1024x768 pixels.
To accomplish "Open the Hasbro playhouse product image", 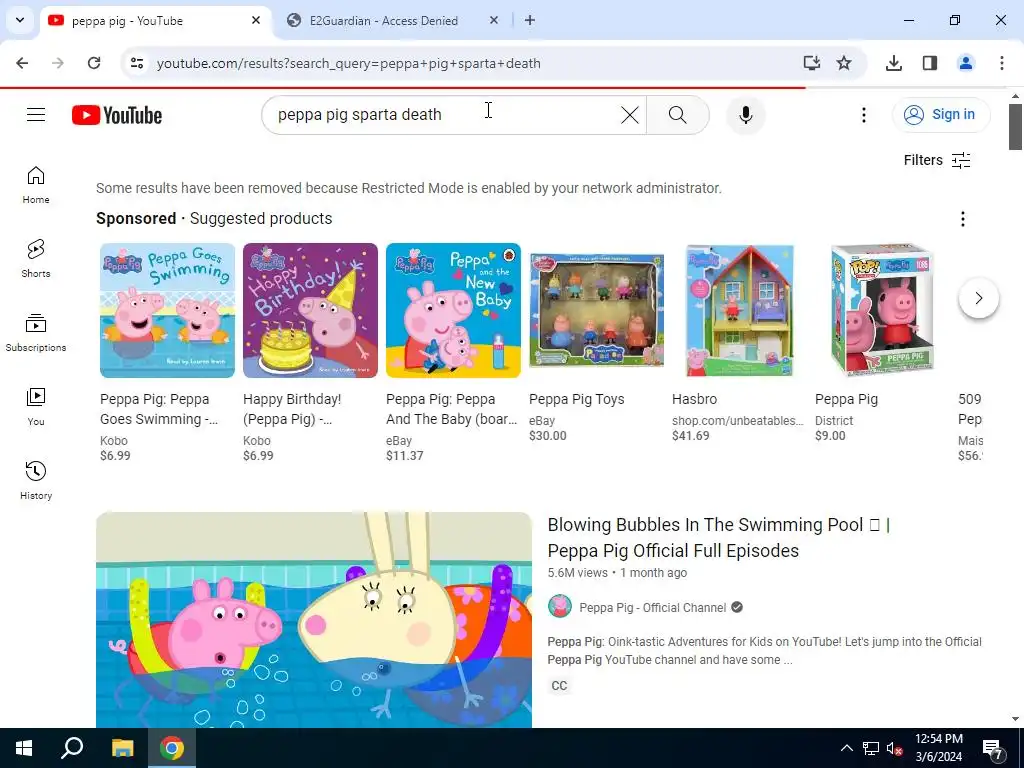I will [739, 310].
